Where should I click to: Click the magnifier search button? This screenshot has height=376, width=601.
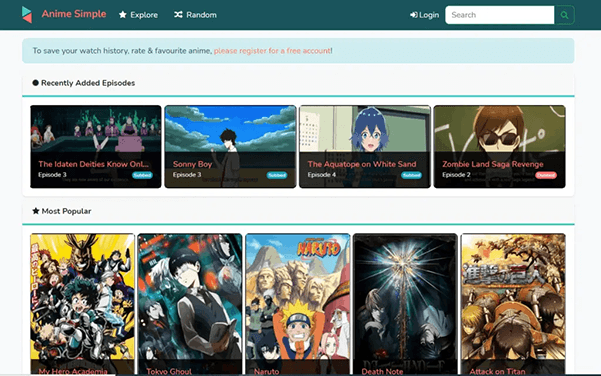click(564, 15)
